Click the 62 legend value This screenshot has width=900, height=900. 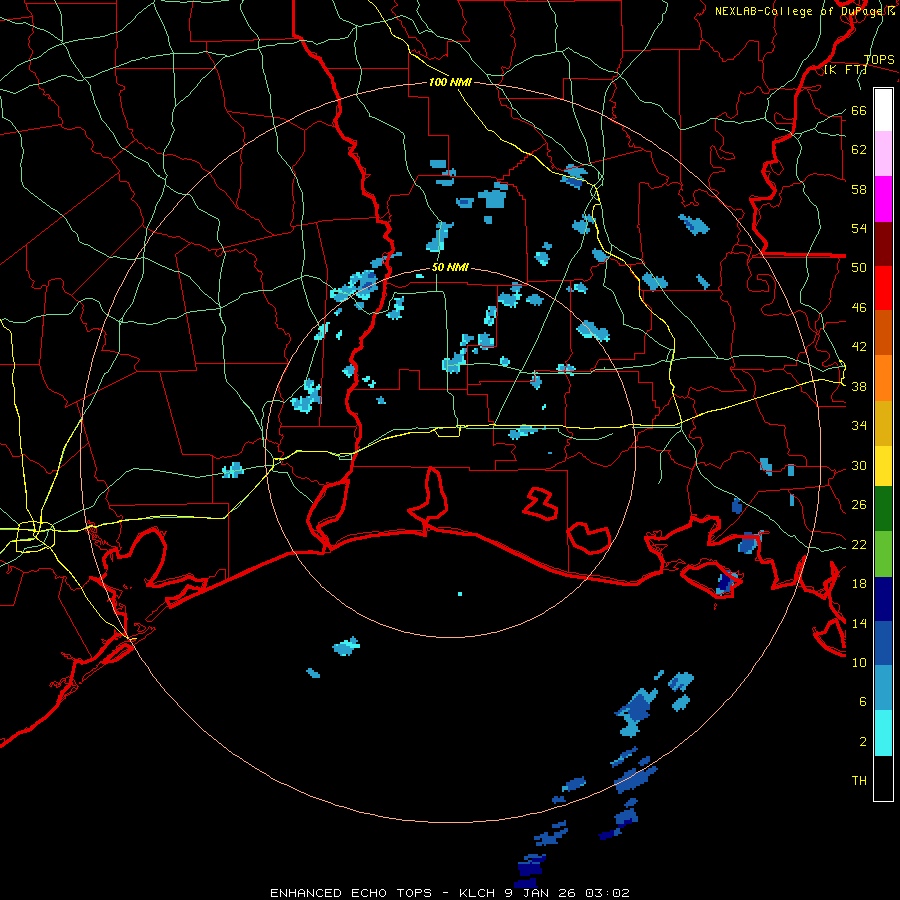[859, 149]
